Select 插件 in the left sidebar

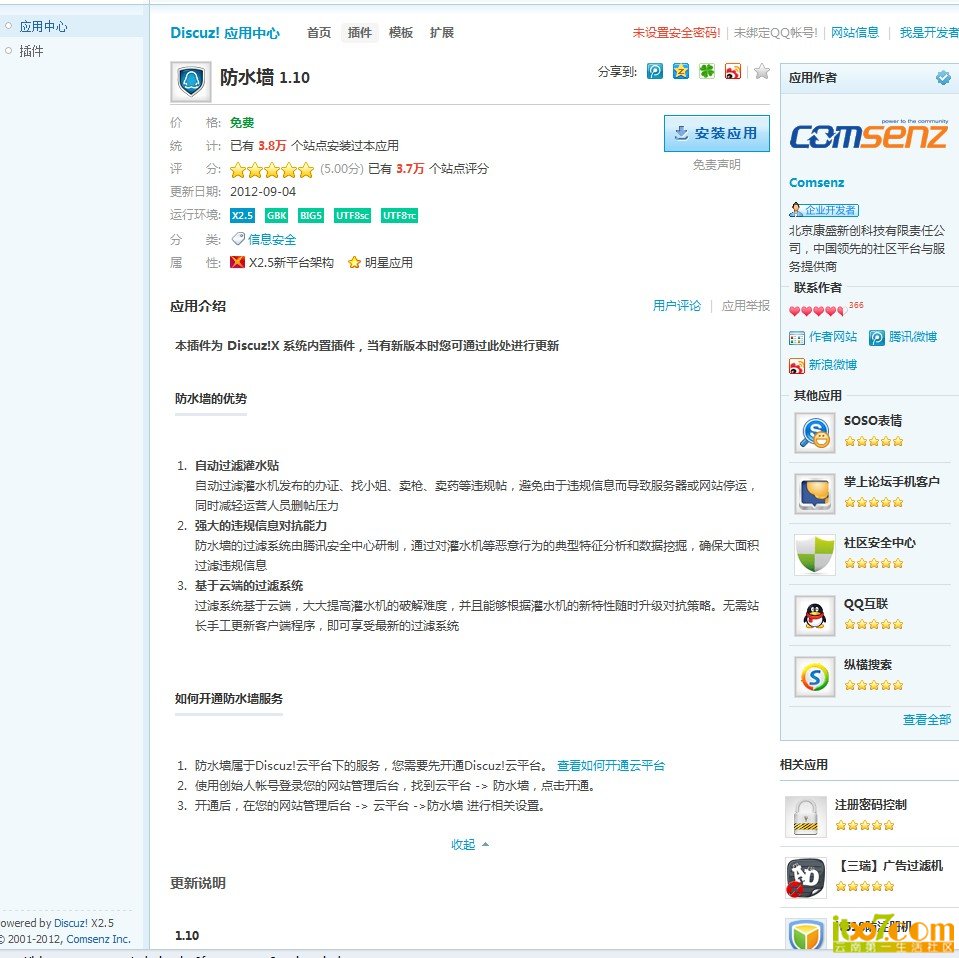pos(31,51)
